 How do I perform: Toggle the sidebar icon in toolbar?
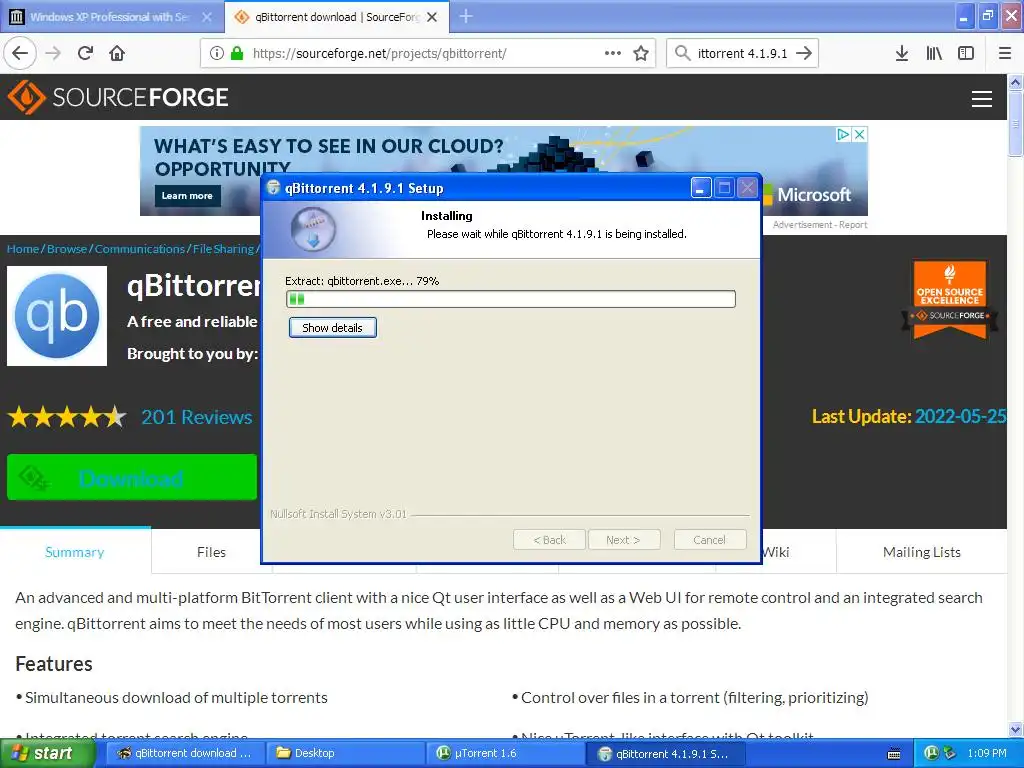[x=966, y=53]
